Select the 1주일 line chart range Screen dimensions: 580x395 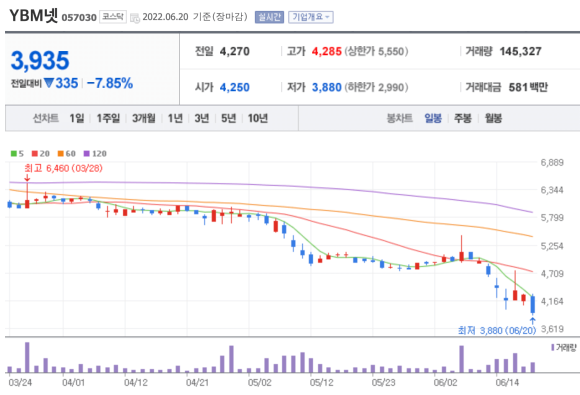(x=108, y=118)
